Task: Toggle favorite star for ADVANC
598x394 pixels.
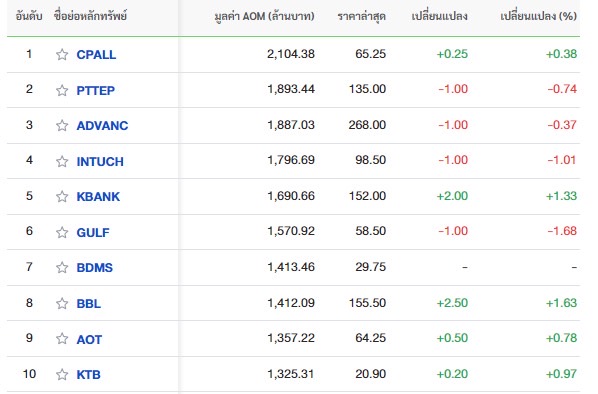Action: (x=62, y=125)
